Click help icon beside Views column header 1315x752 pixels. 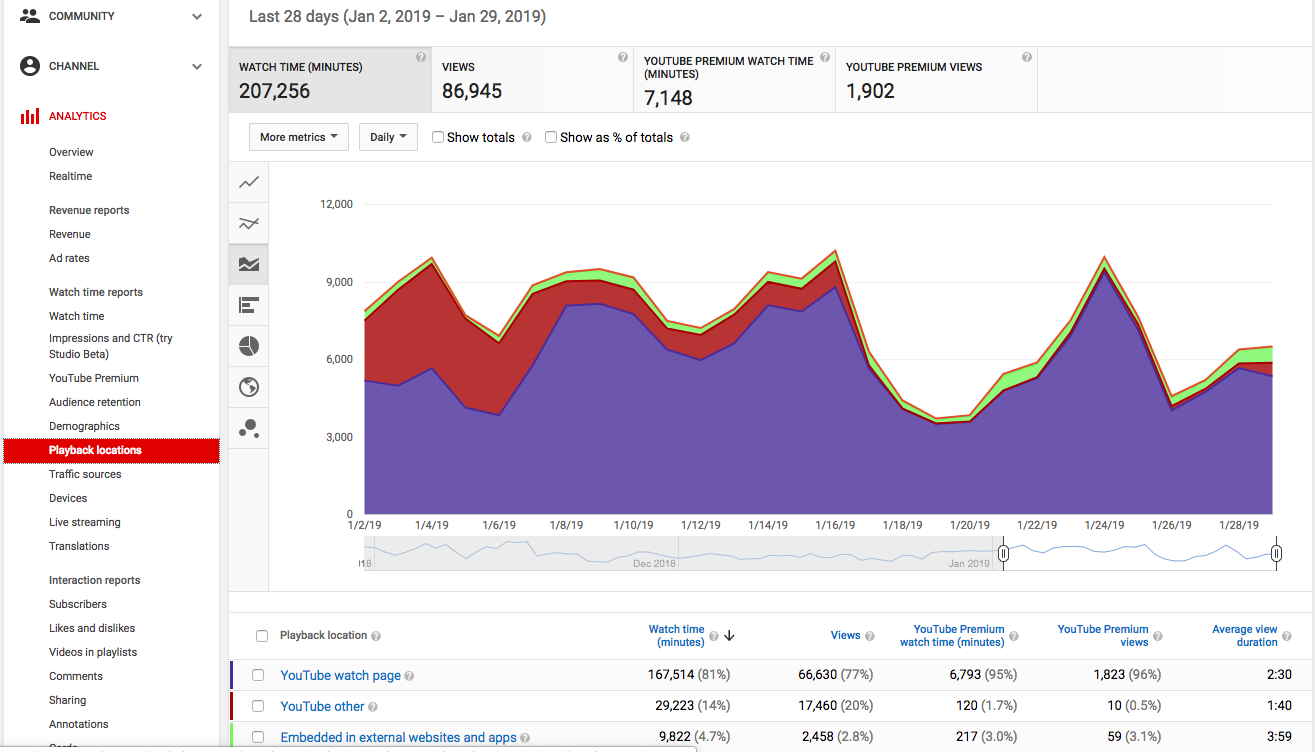tap(870, 636)
